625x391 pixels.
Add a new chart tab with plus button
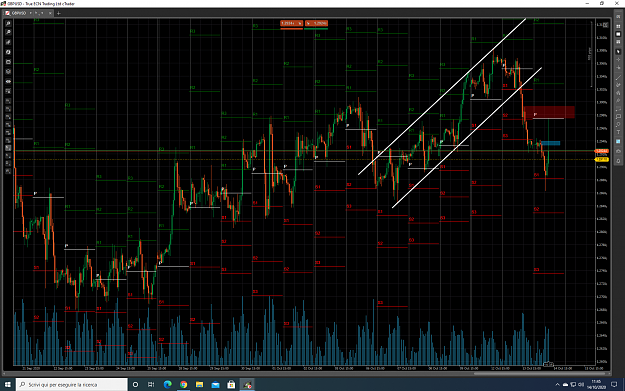pyautogui.click(x=59, y=13)
